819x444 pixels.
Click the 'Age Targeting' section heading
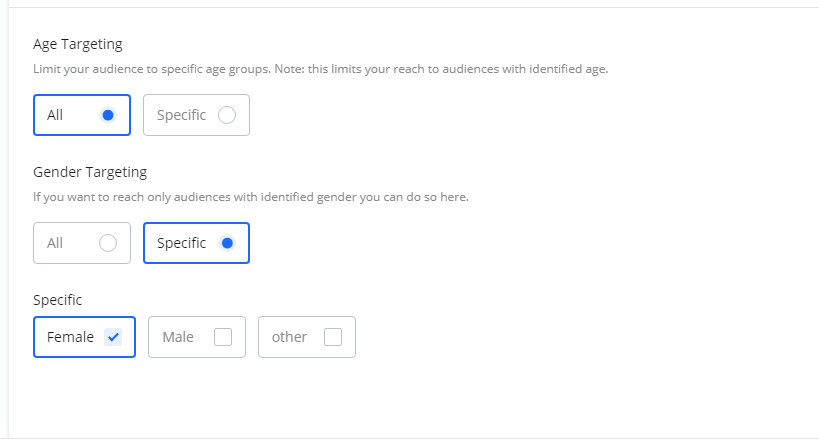[78, 44]
